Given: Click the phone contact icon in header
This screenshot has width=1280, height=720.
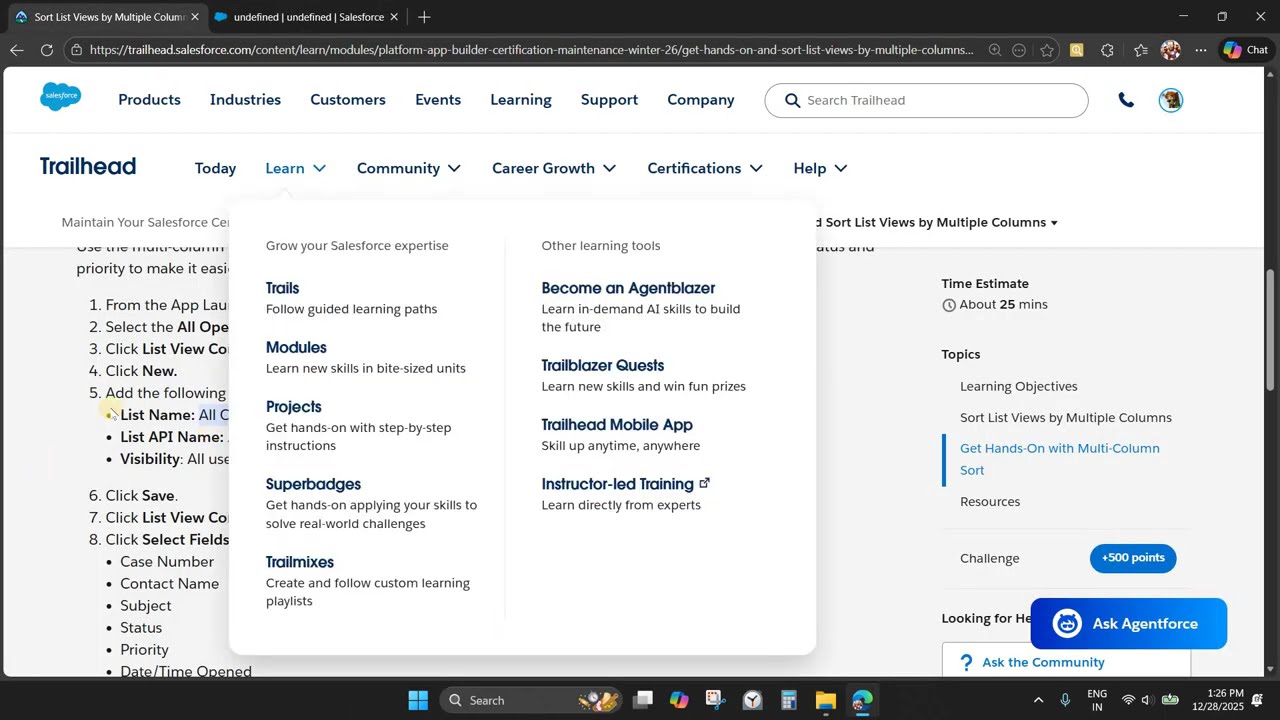Looking at the screenshot, I should point(1126,100).
